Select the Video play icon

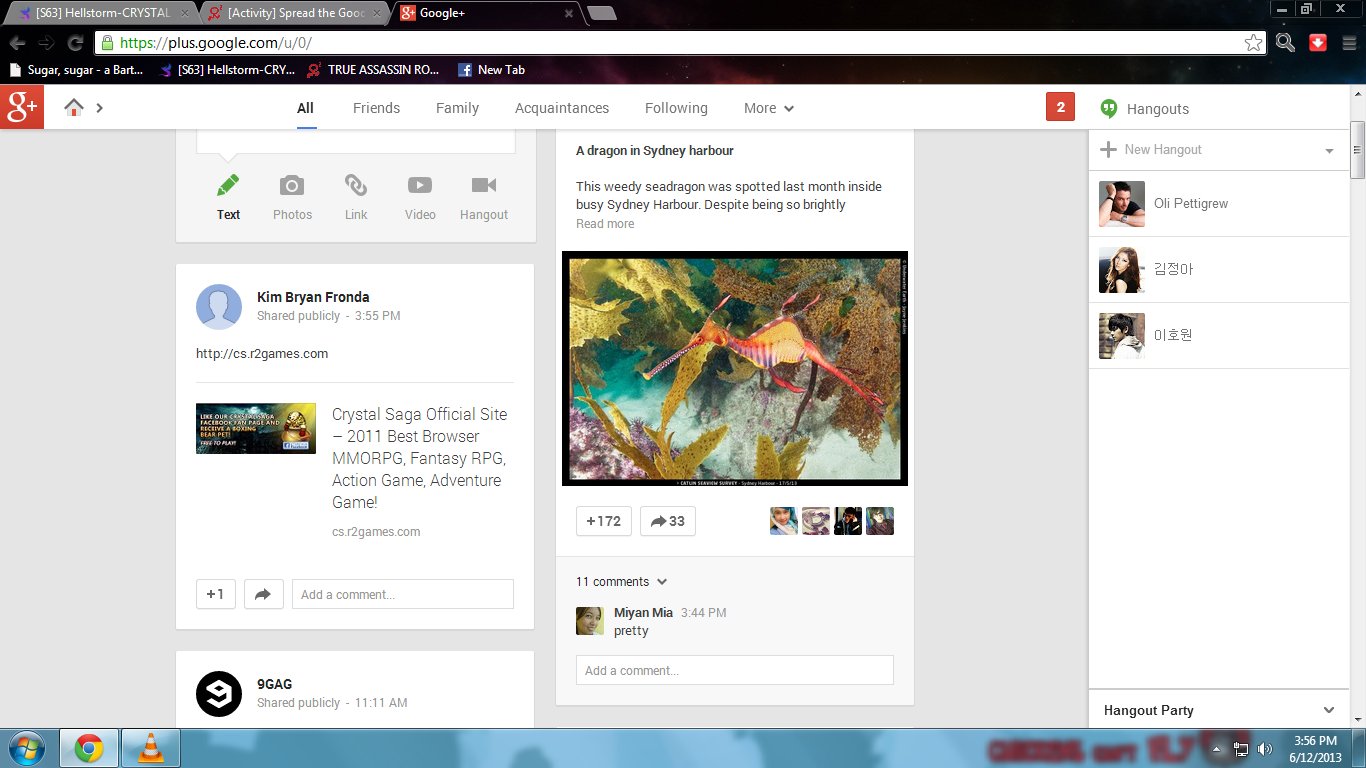pyautogui.click(x=420, y=186)
